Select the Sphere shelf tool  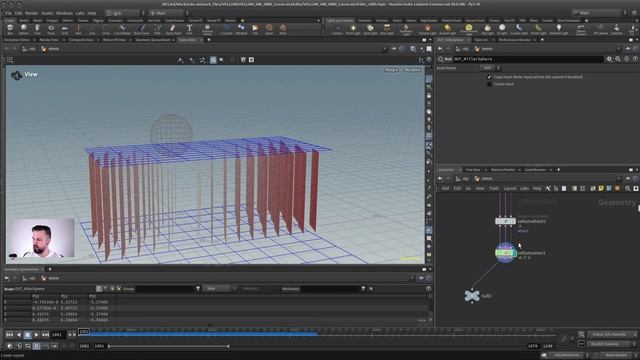coord(24,29)
